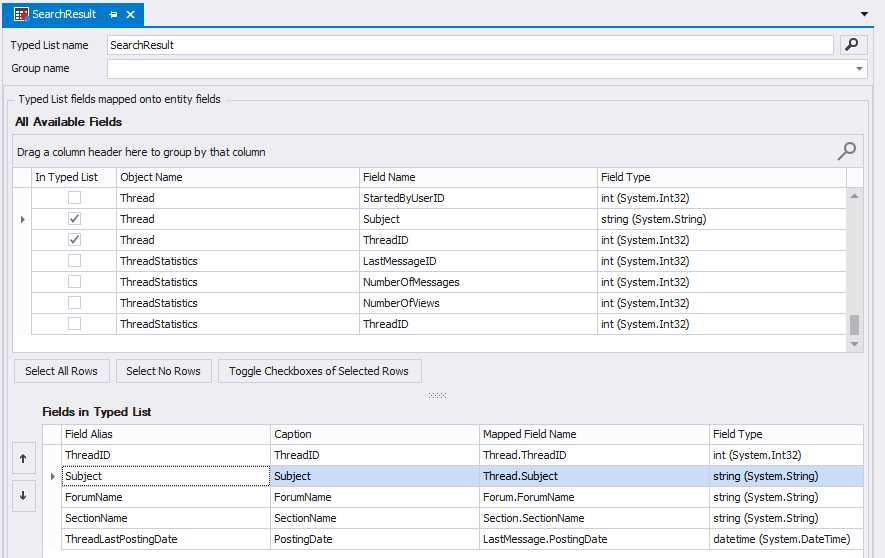Click the Forum.ForumName mapped field cell

594,497
